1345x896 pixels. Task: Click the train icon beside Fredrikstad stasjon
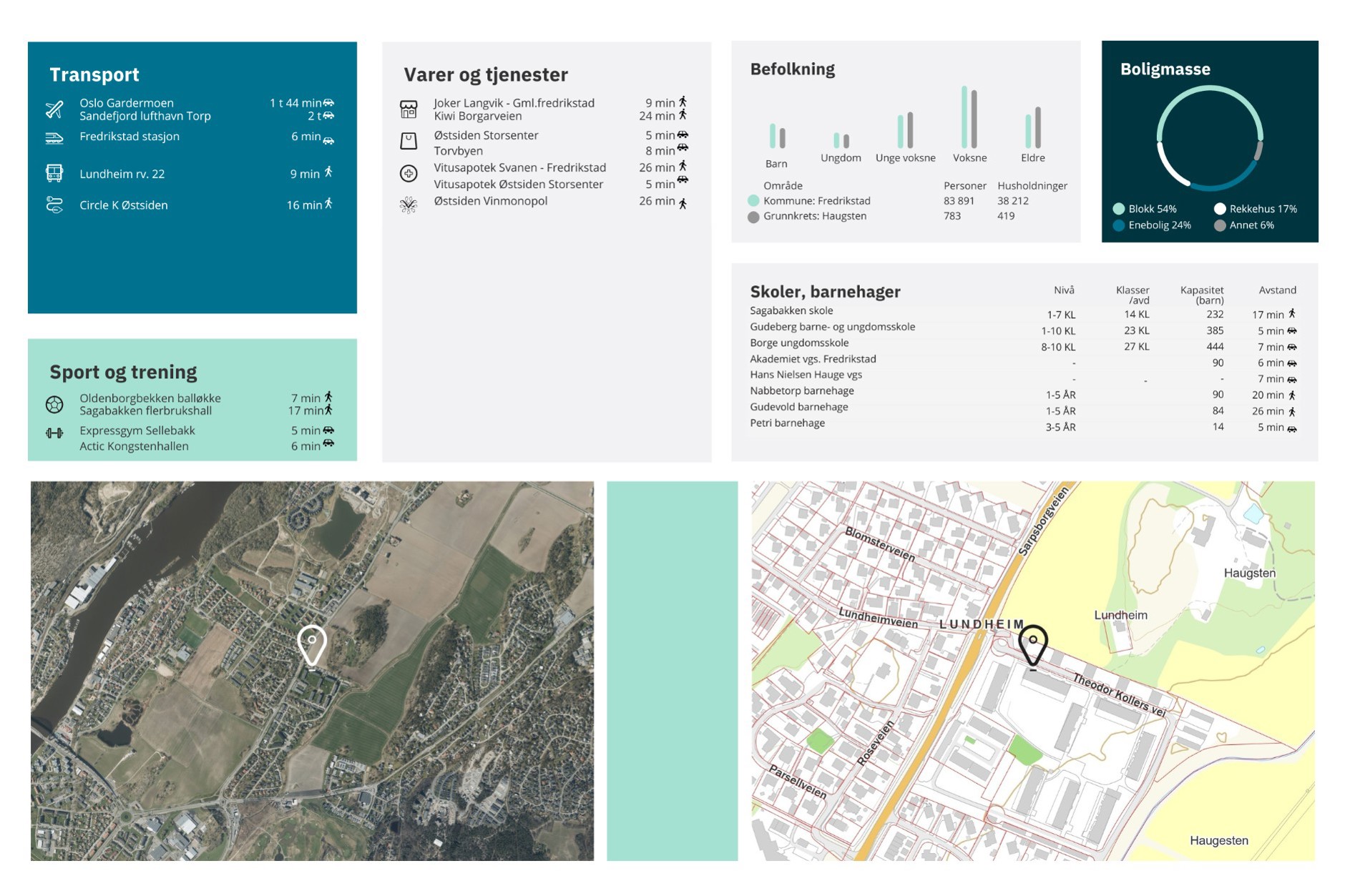click(x=54, y=138)
